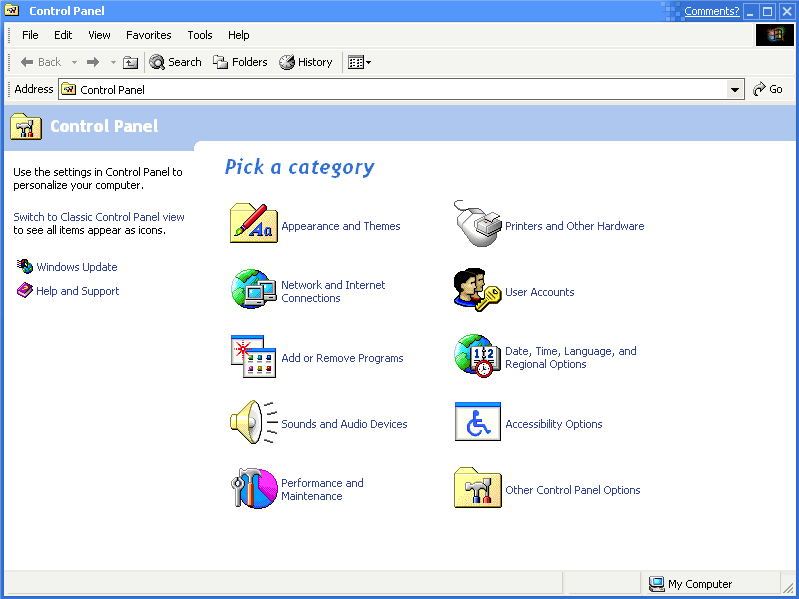799x599 pixels.
Task: Open Network and Internet Connections text link
Action: (333, 291)
